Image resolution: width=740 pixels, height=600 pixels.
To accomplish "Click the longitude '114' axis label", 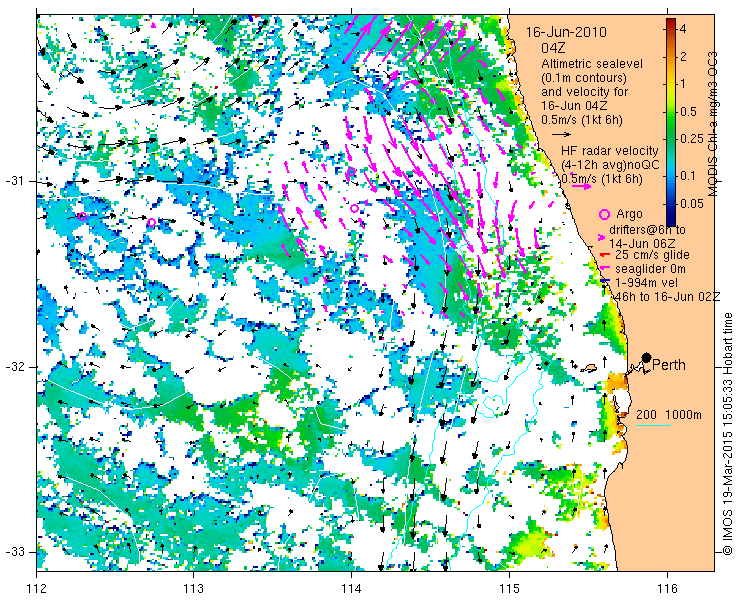I will click(x=352, y=589).
